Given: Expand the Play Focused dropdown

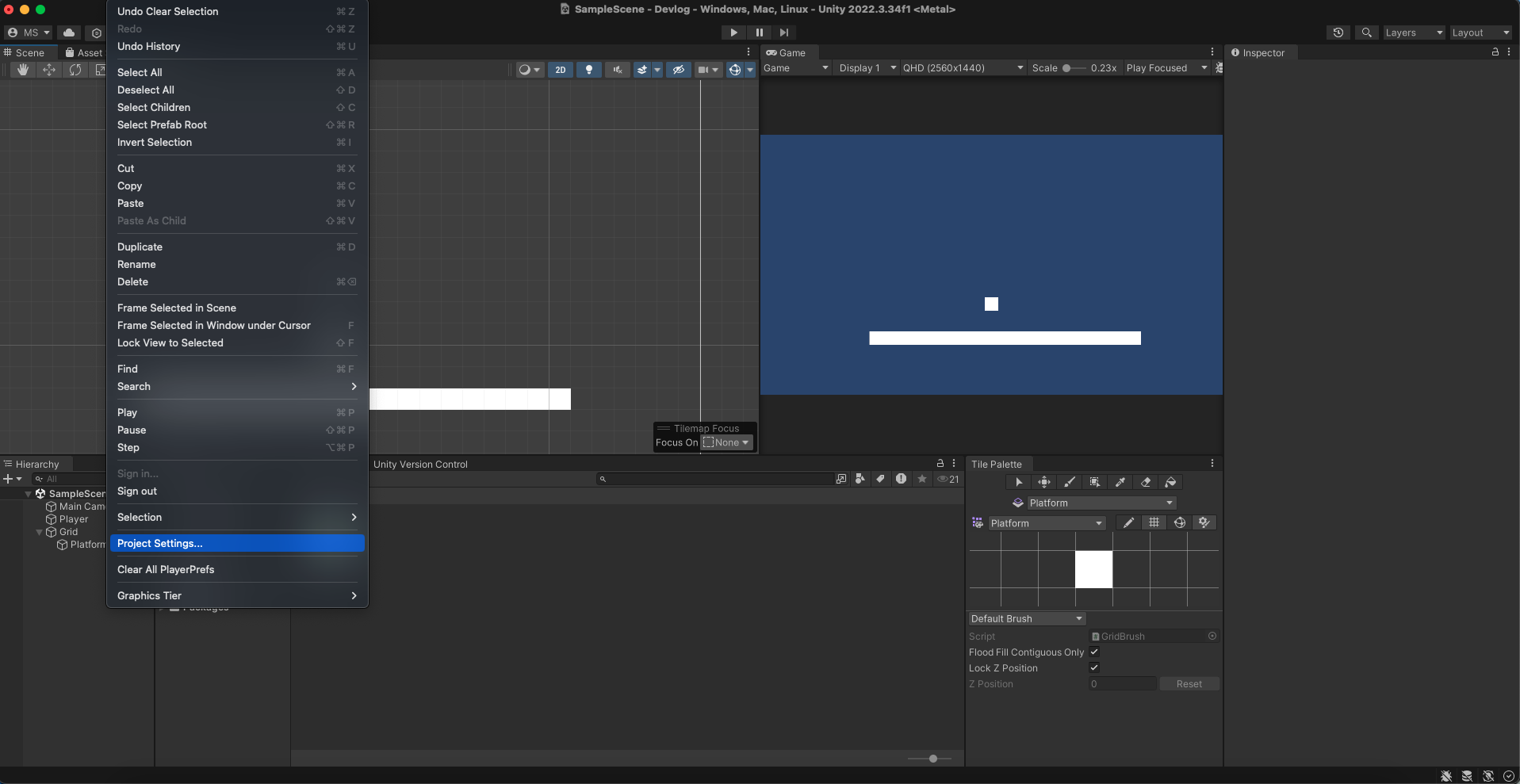Looking at the screenshot, I should coord(1166,68).
